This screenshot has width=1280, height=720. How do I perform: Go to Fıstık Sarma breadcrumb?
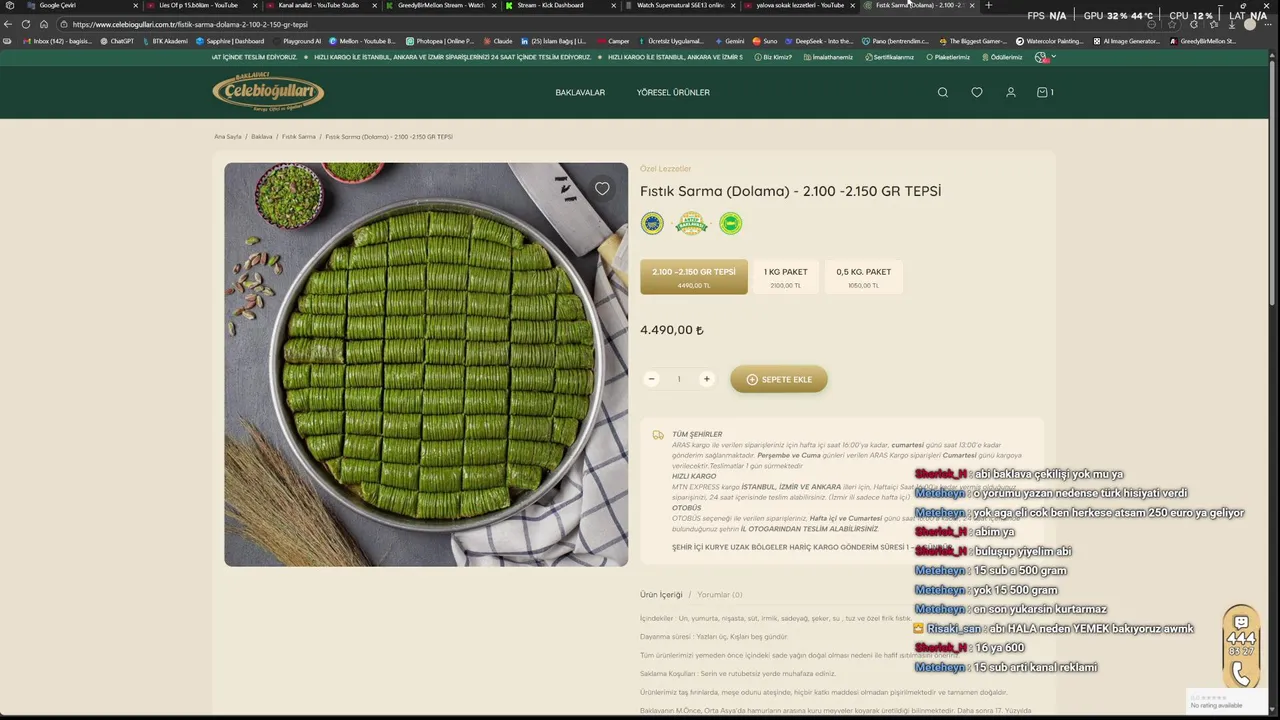point(299,136)
